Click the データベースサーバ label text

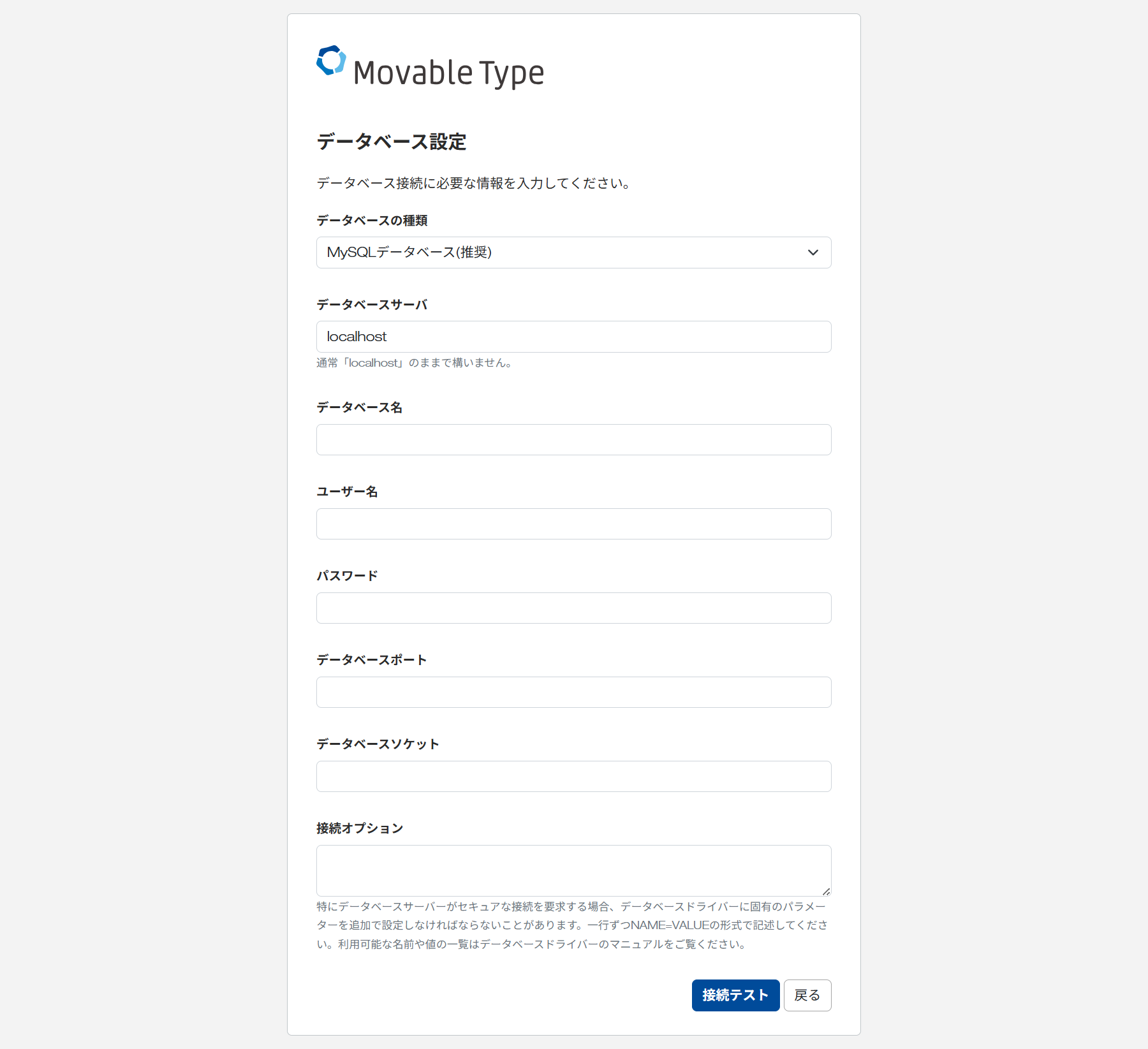(x=372, y=305)
